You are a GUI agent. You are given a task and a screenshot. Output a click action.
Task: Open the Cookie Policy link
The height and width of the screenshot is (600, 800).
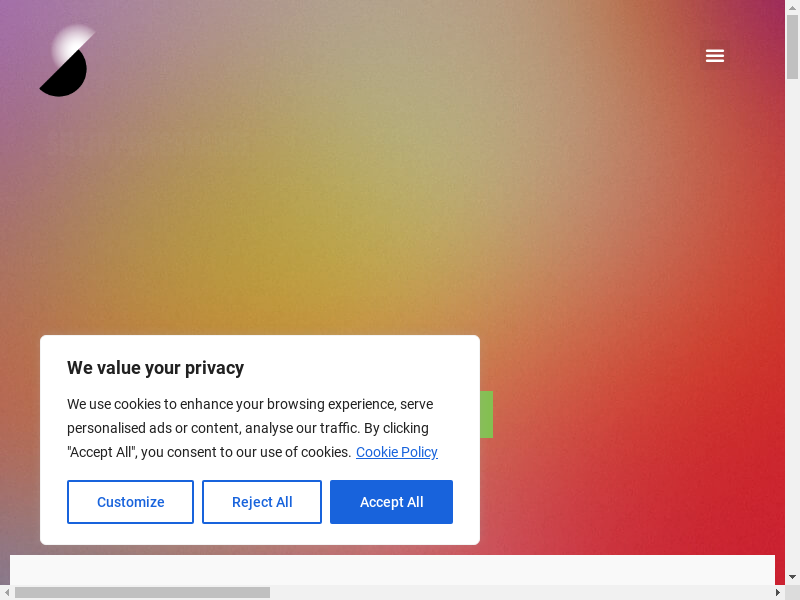tap(396, 452)
